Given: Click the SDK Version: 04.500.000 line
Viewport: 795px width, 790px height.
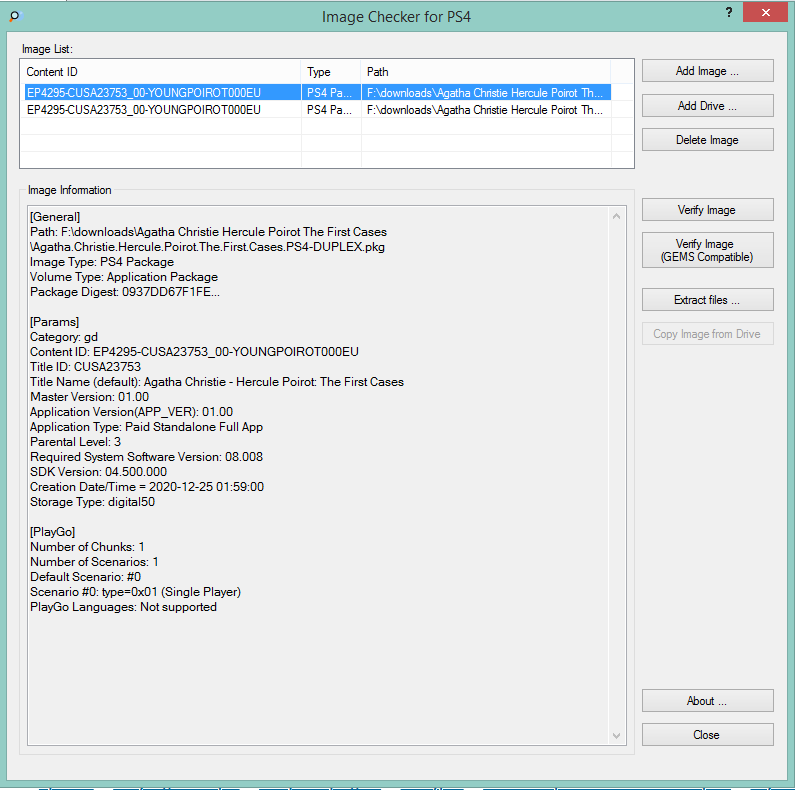Looking at the screenshot, I should 98,472.
